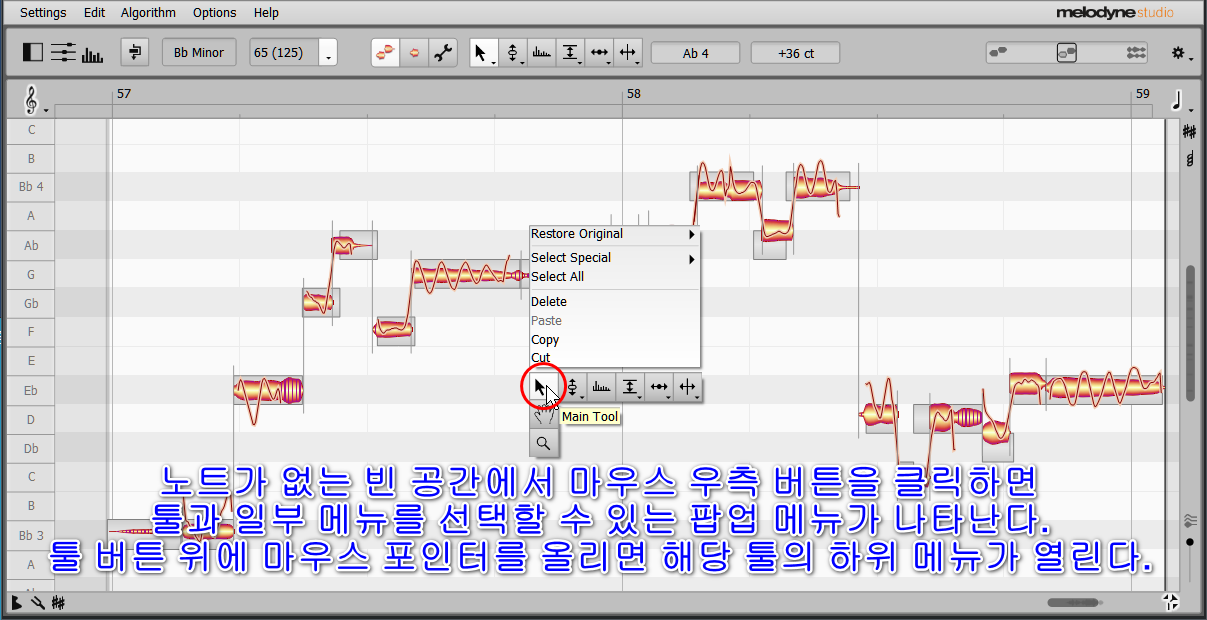1207x620 pixels.
Task: Open the gear settings dropdown
Action: pyautogui.click(x=1182, y=53)
